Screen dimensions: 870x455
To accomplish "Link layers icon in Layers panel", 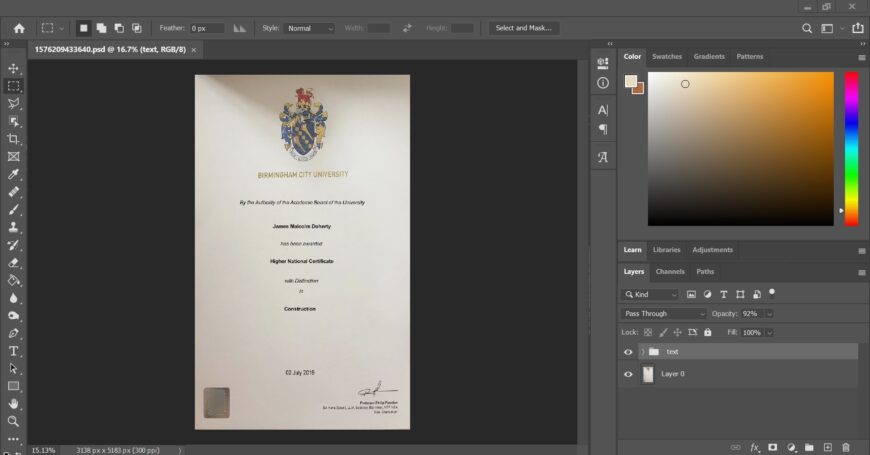I will coord(736,447).
